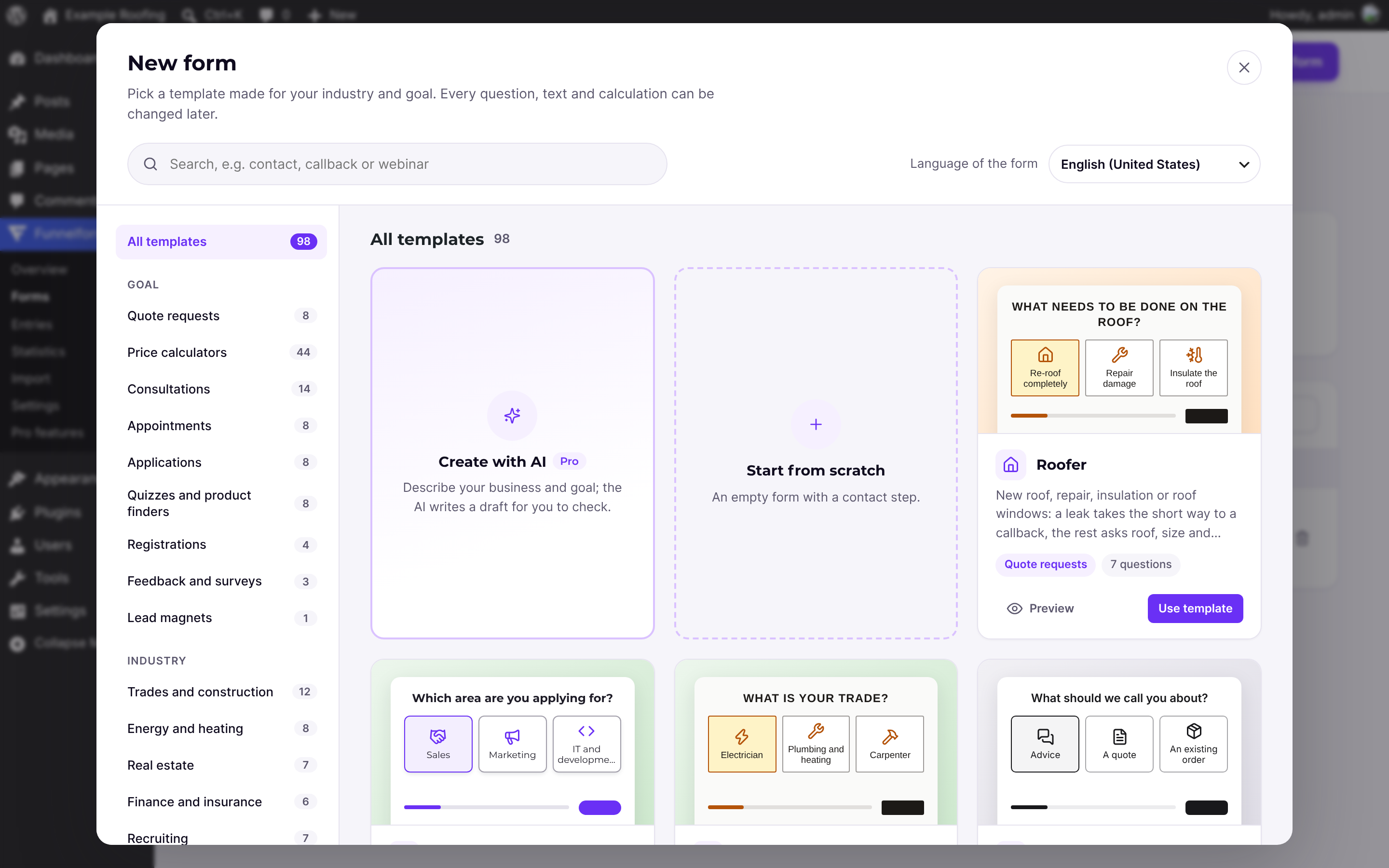Filter by Feedback and surveys goal
Screen dimensions: 1389x868
point(221,582)
